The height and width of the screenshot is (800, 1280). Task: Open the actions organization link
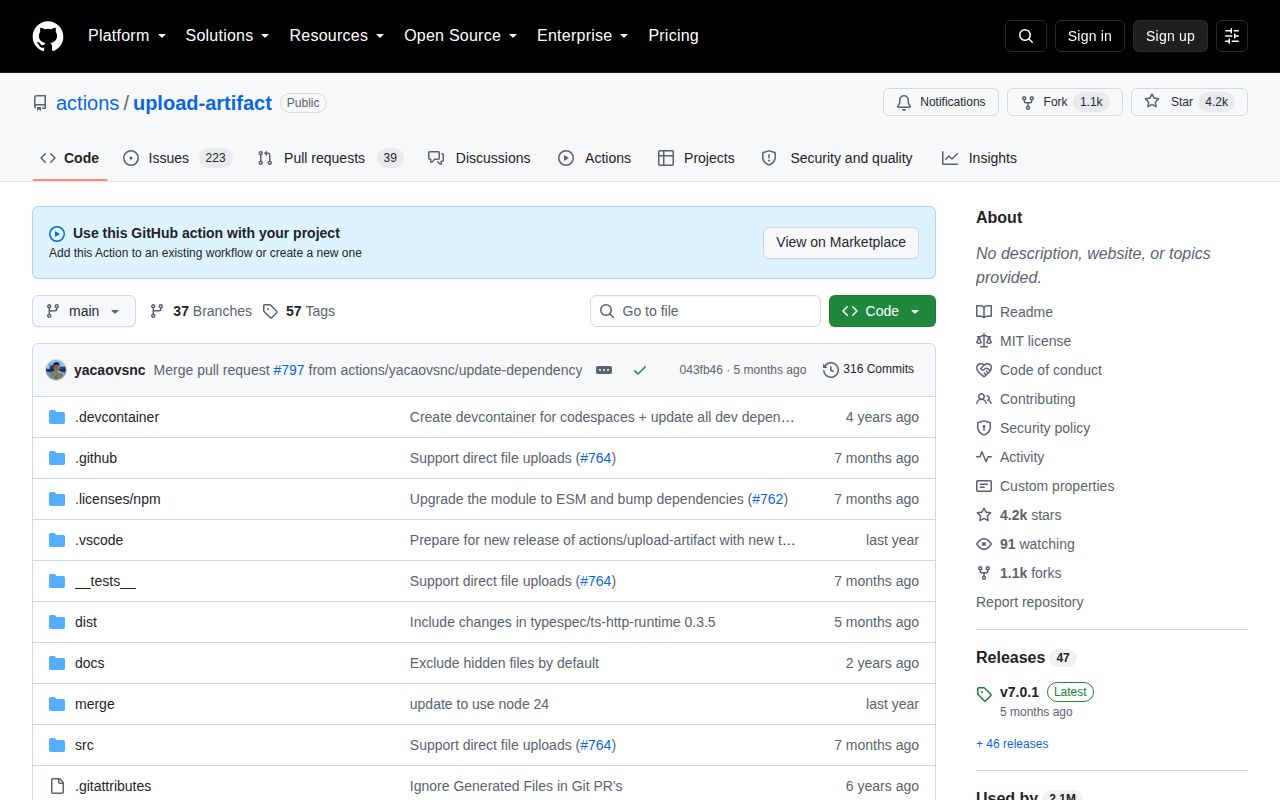coord(87,103)
